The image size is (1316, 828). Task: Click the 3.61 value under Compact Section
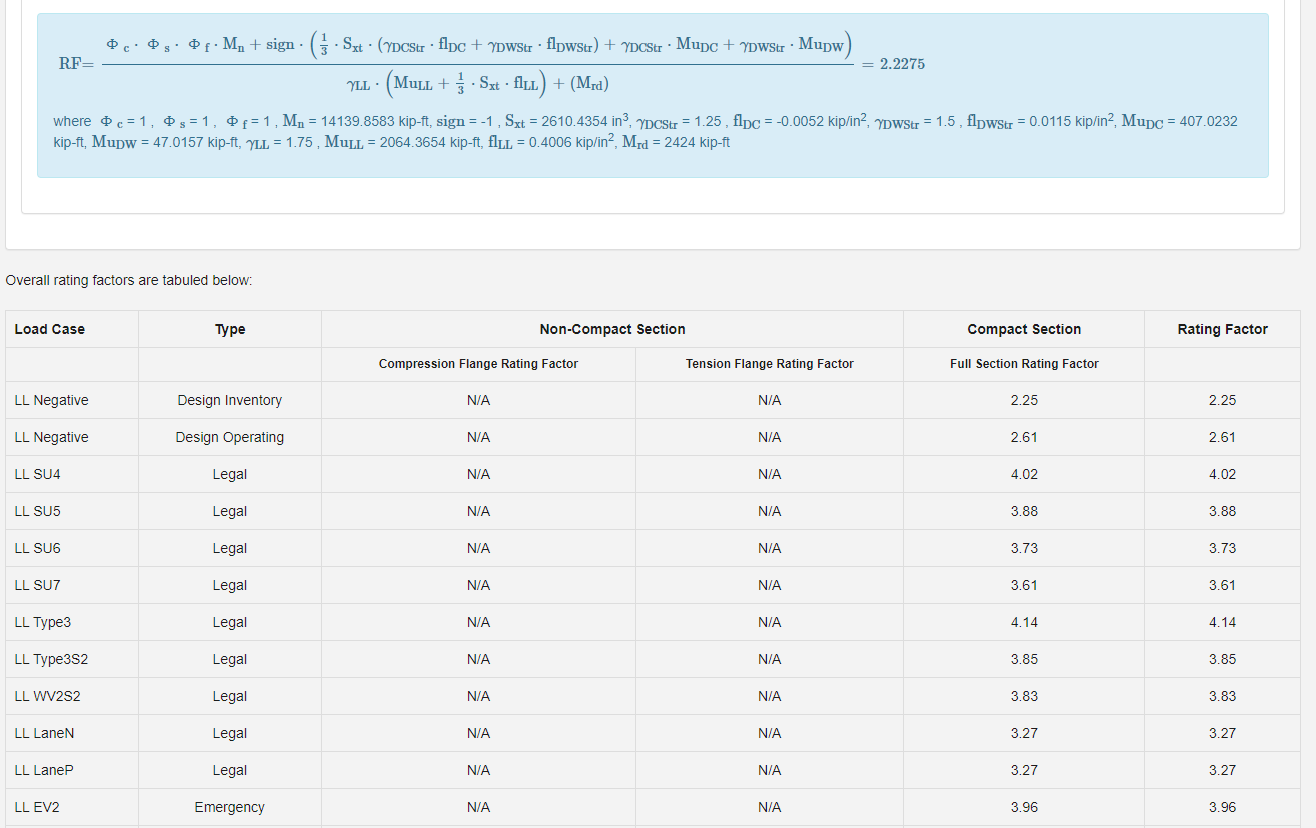click(1023, 585)
